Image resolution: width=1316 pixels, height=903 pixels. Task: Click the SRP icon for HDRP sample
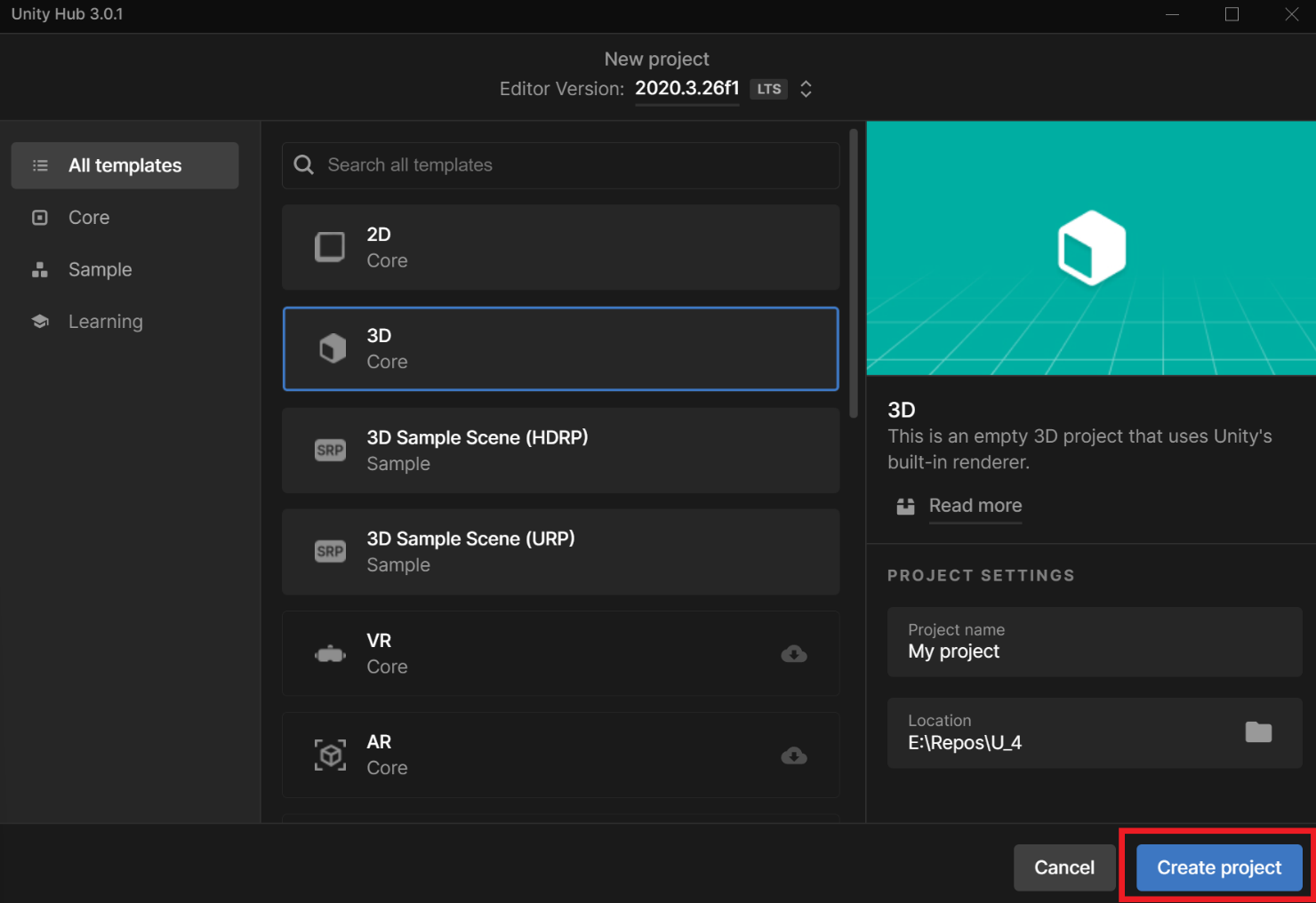330,451
